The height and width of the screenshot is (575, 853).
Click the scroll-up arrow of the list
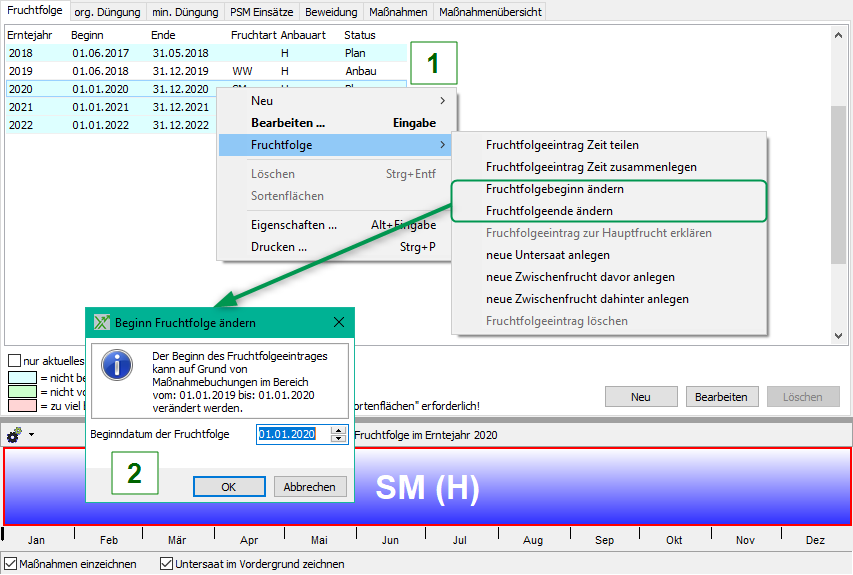(838, 33)
